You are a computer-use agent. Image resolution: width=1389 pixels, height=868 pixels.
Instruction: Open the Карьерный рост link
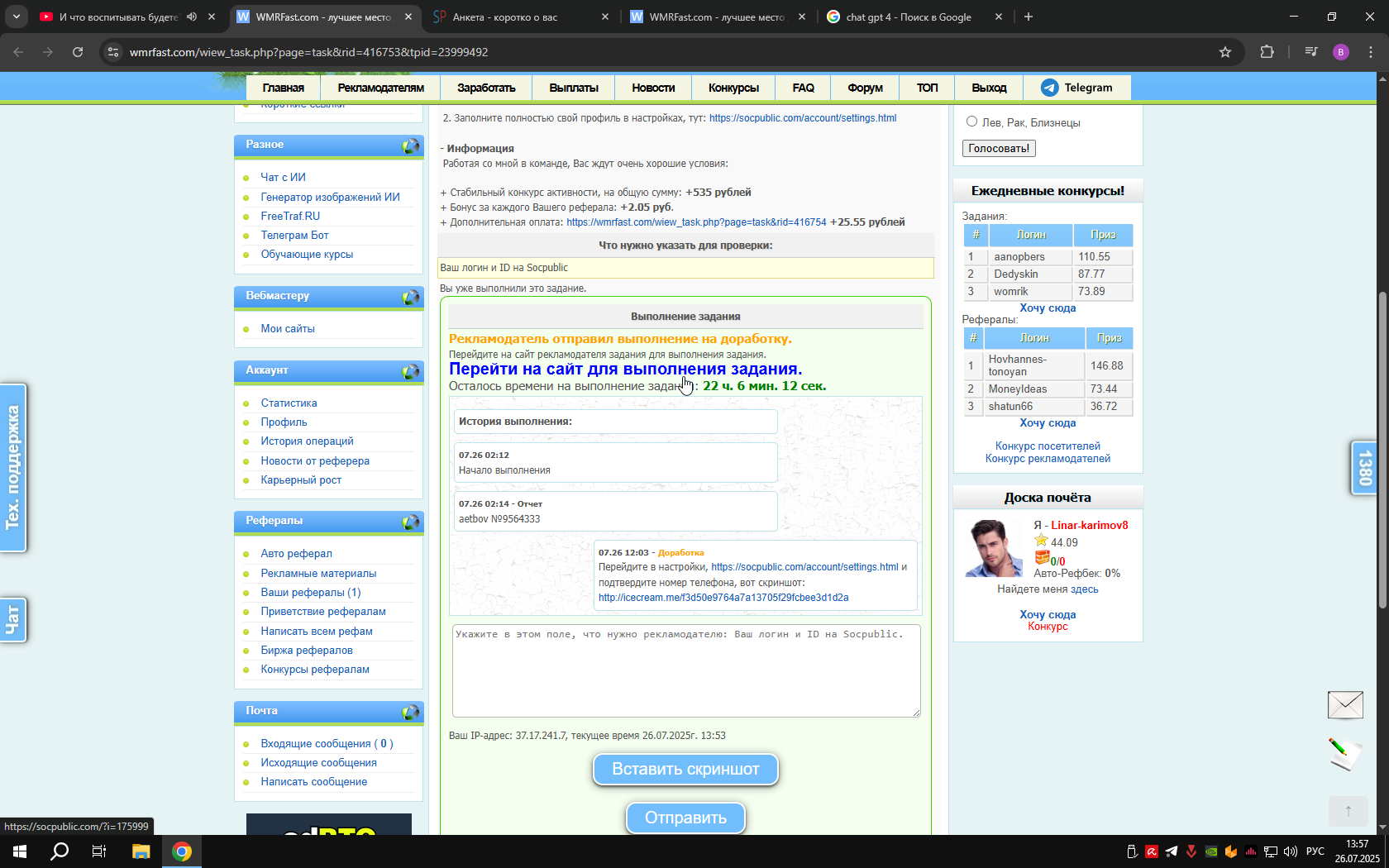(x=301, y=479)
